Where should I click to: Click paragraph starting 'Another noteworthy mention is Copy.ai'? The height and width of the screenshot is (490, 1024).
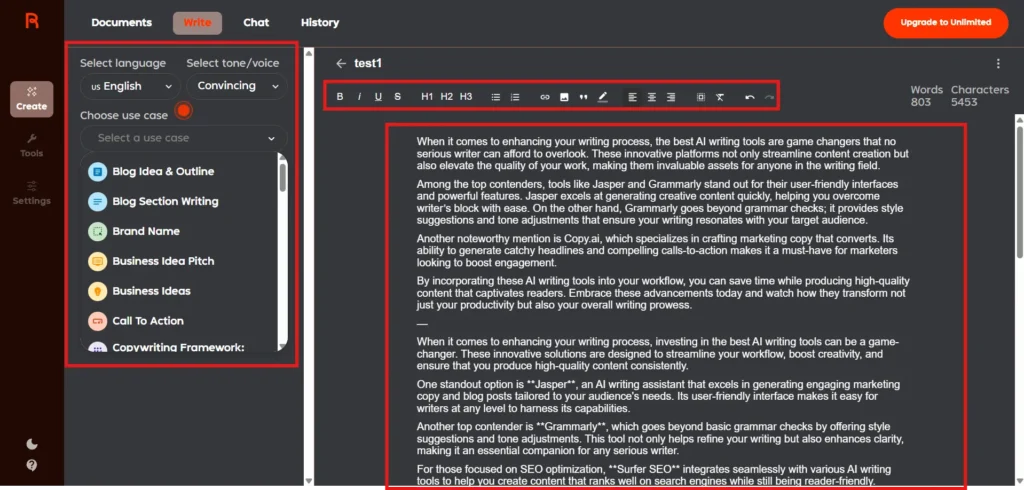click(x=657, y=251)
